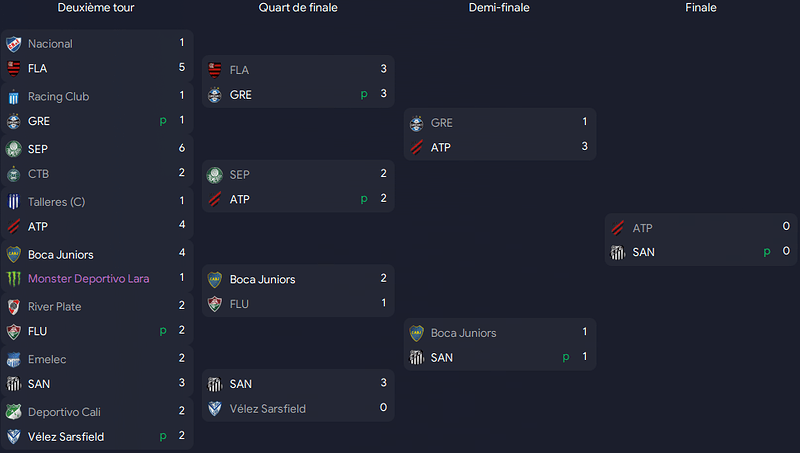The width and height of the screenshot is (800, 453).
Task: Open the ATP vs SAN final match
Action: click(701, 239)
